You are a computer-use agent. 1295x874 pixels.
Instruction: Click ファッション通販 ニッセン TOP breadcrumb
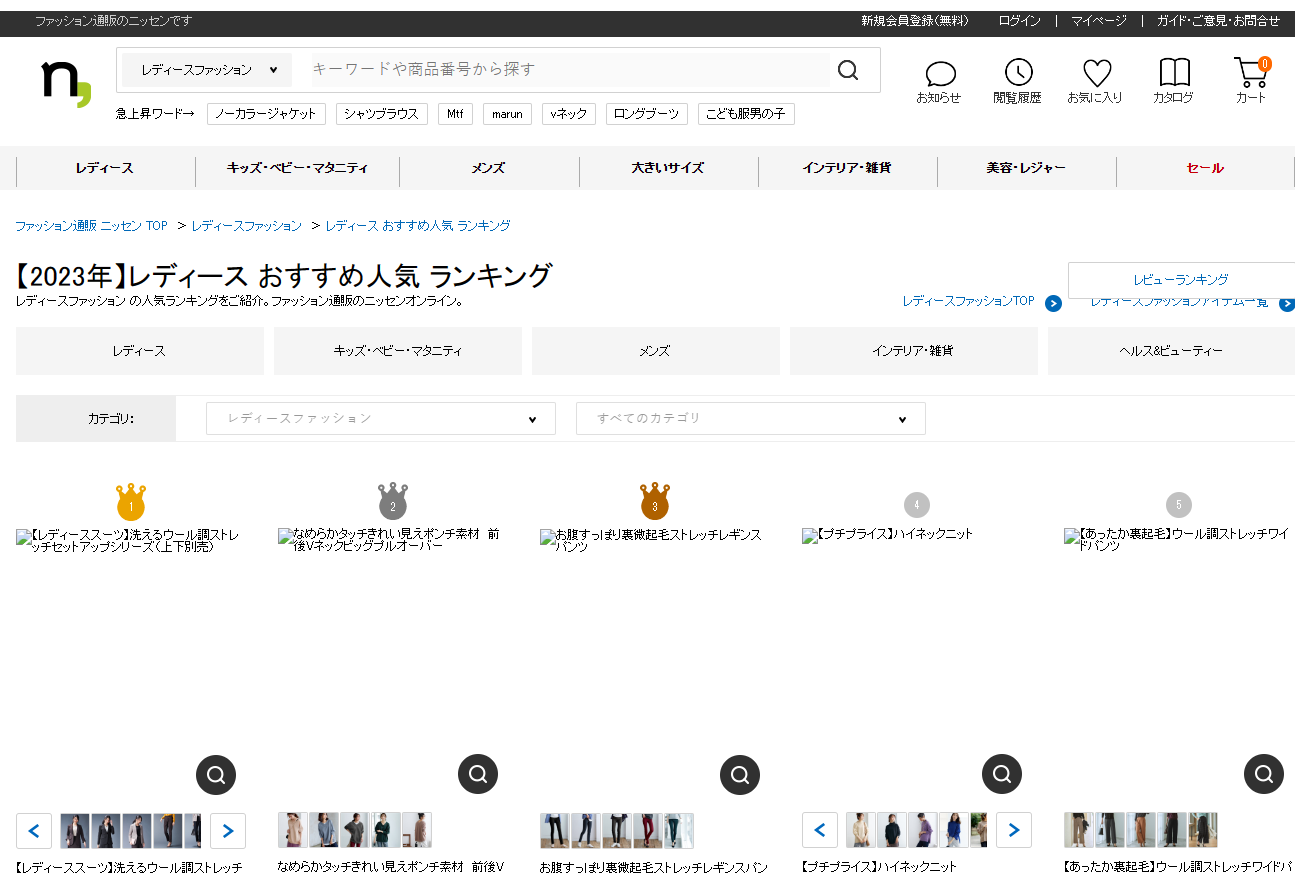pos(91,226)
